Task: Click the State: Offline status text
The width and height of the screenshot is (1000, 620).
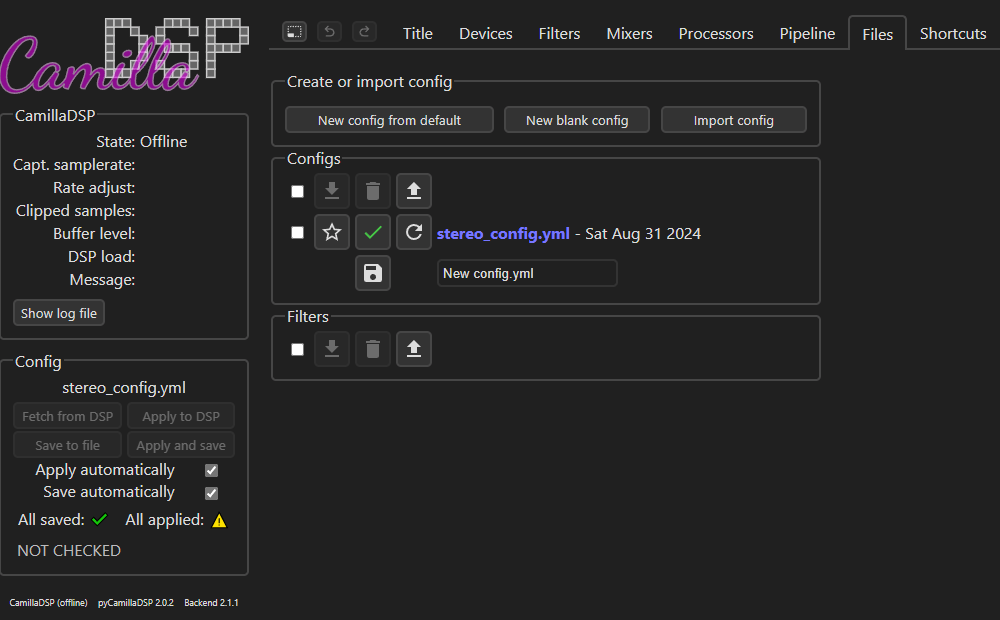Action: point(142,142)
